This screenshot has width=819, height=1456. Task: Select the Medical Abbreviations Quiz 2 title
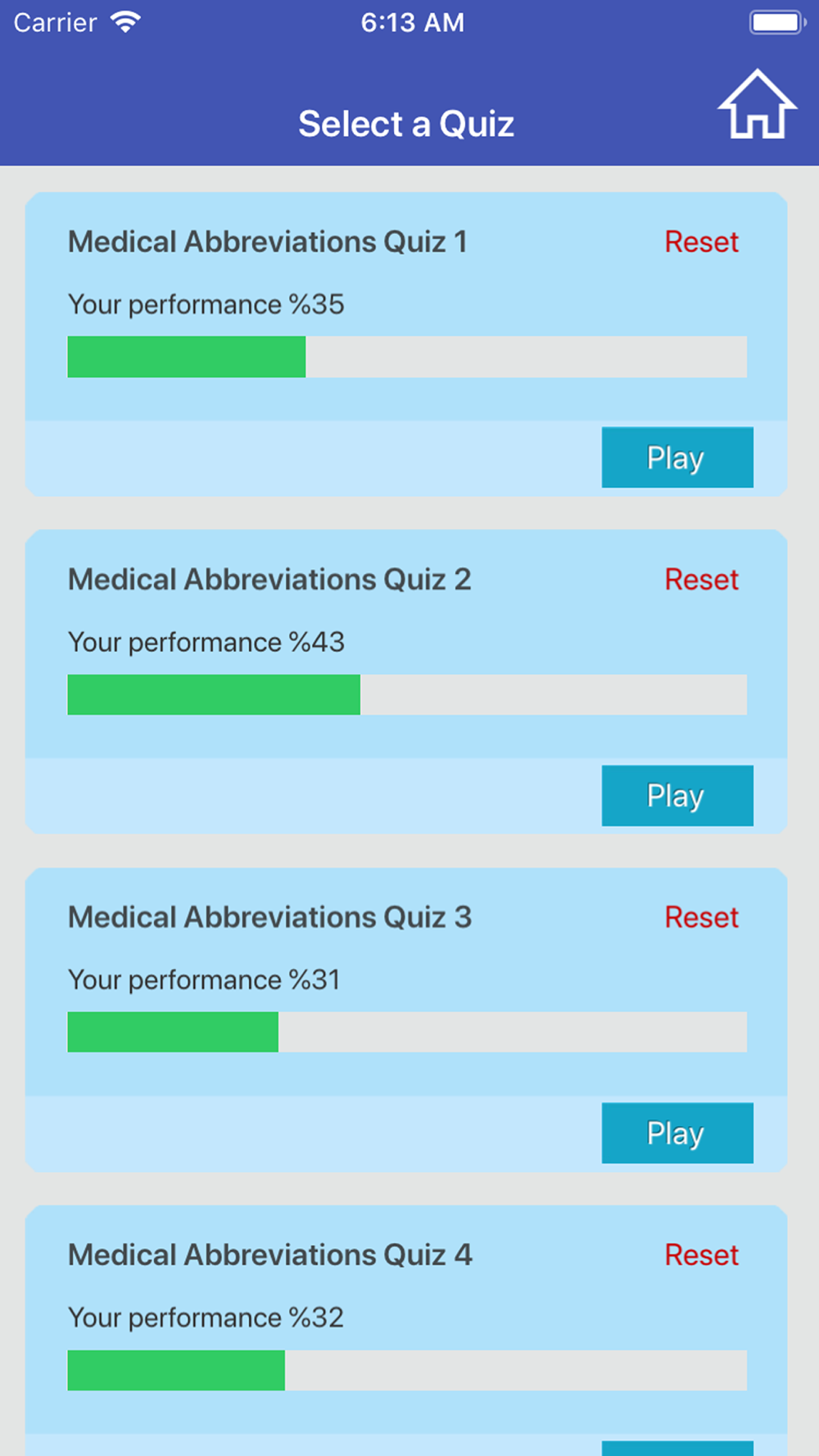pos(269,579)
